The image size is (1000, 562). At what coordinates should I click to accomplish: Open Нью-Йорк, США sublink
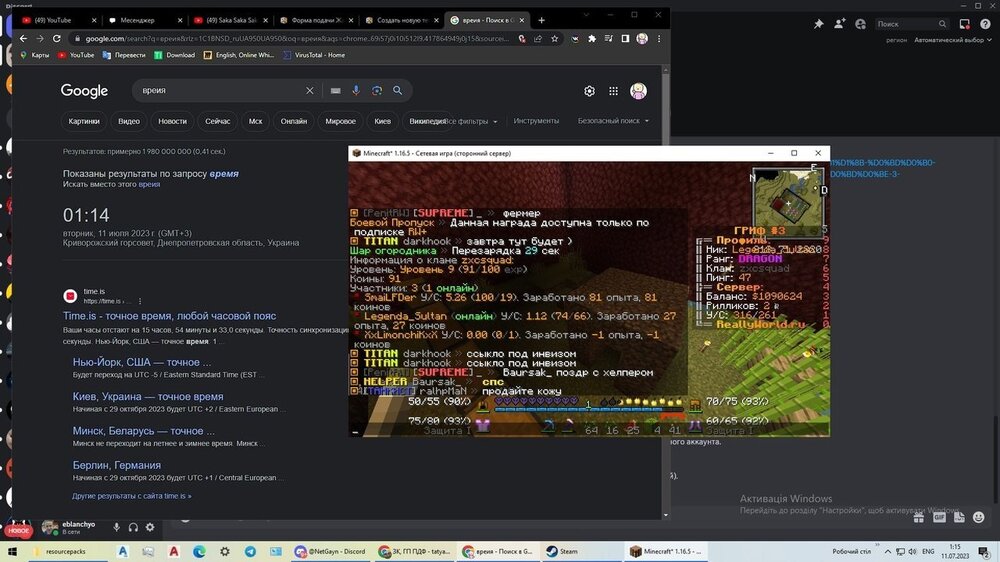click(142, 362)
